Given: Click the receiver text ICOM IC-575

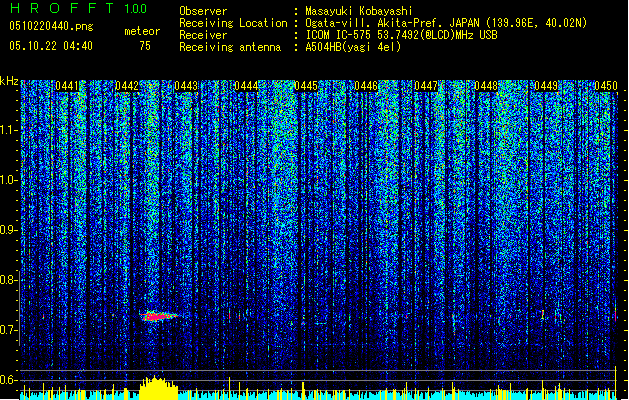Looking at the screenshot, I should [x=339, y=35].
